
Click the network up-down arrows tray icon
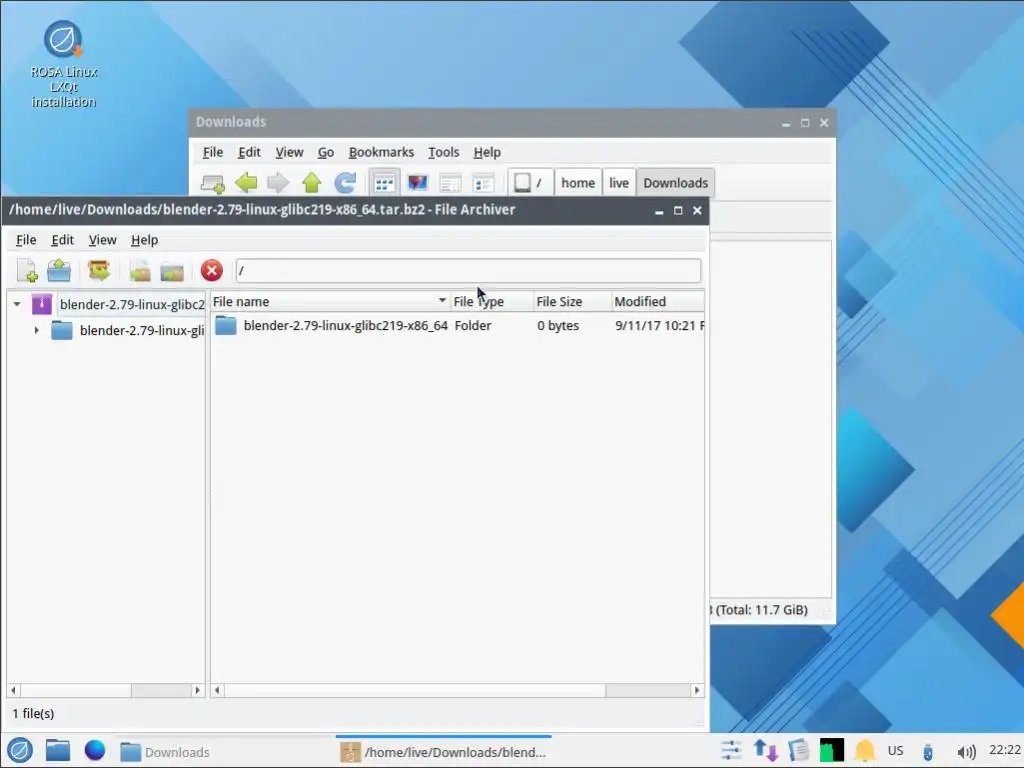765,750
